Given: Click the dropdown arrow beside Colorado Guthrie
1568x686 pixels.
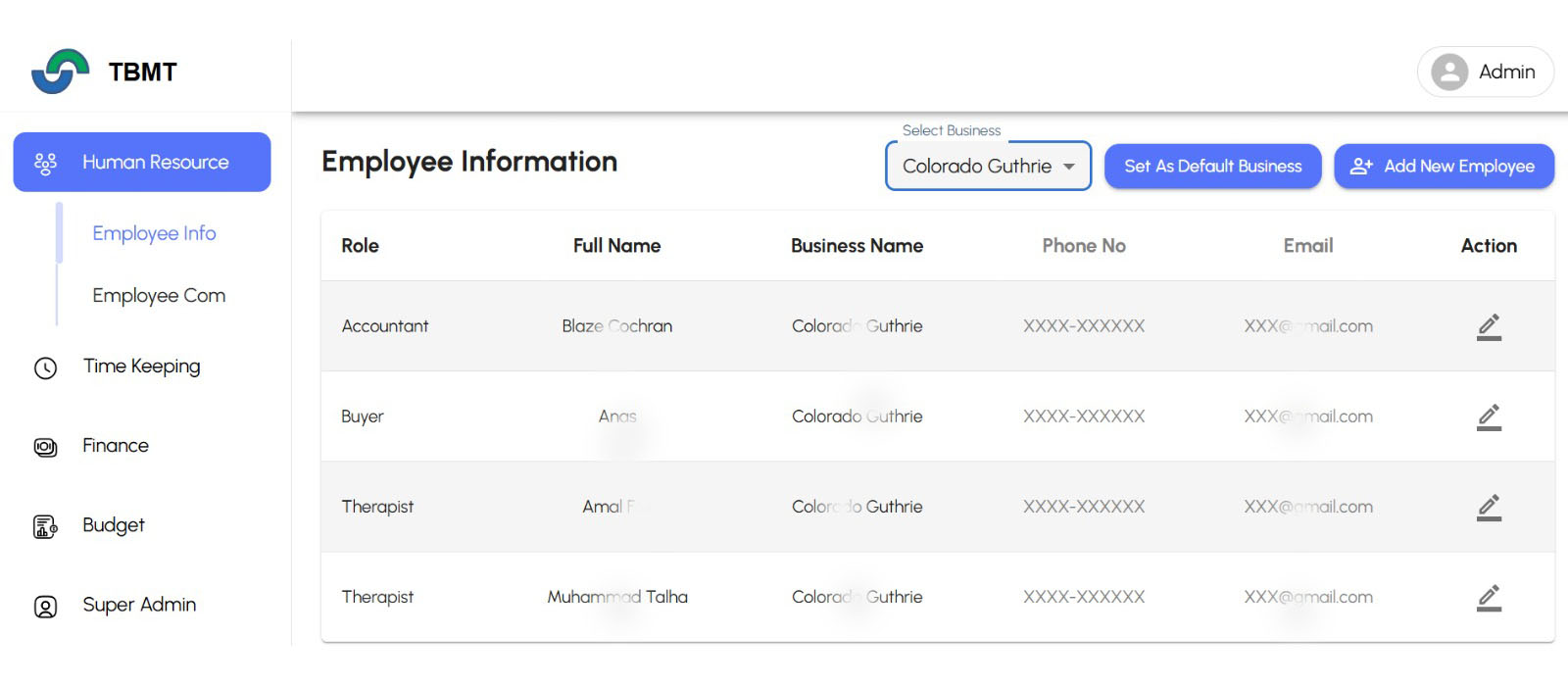Looking at the screenshot, I should click(x=1069, y=167).
